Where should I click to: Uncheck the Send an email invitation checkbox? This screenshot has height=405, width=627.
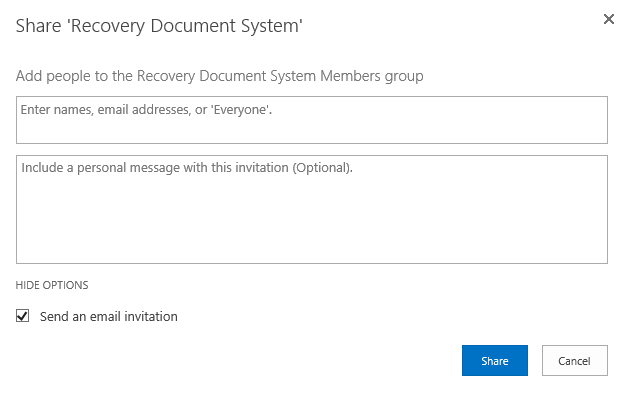[23, 316]
